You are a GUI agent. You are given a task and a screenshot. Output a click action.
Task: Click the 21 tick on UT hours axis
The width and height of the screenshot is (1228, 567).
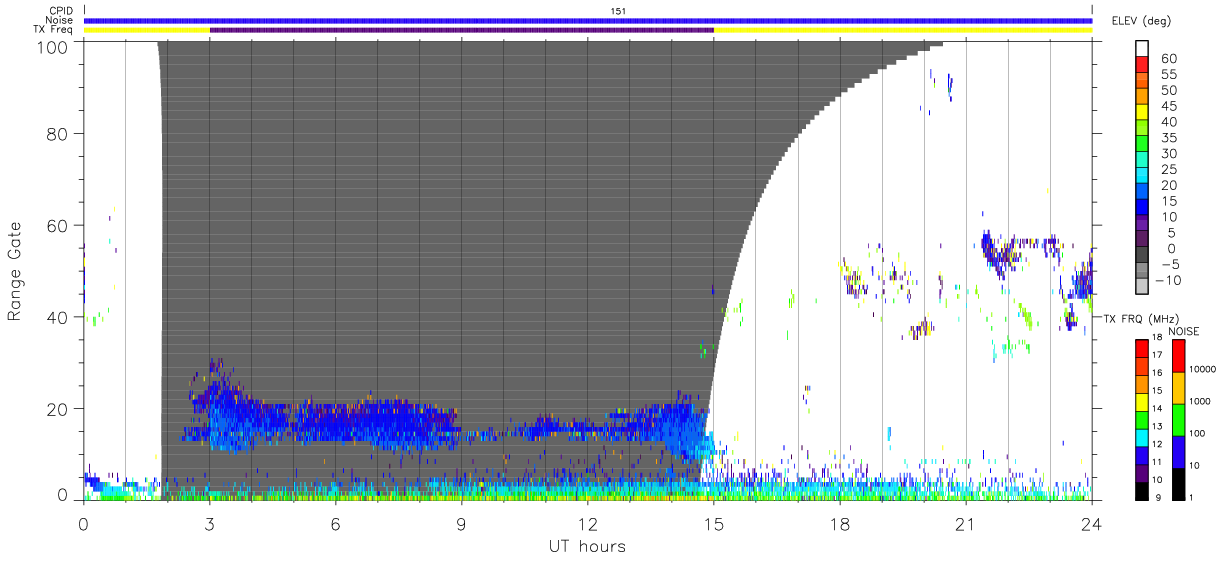(x=966, y=523)
